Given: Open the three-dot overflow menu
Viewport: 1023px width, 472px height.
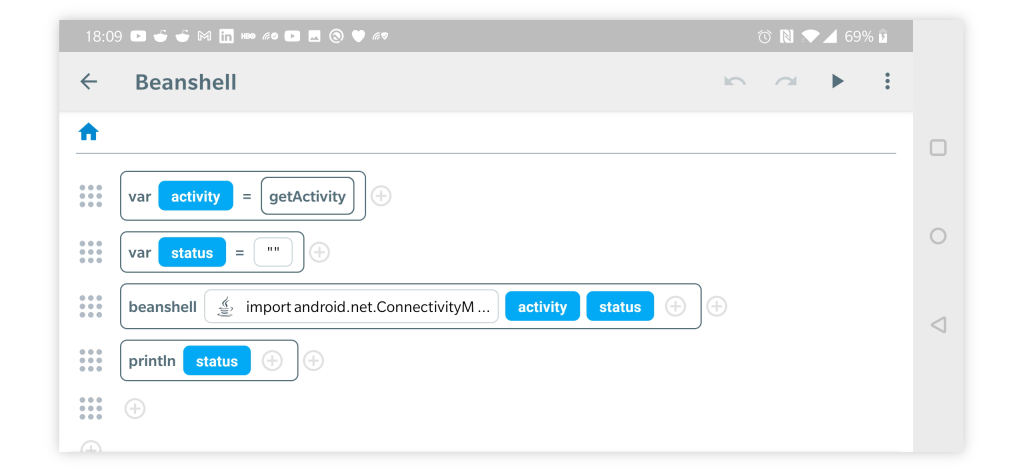Looking at the screenshot, I should click(x=887, y=82).
